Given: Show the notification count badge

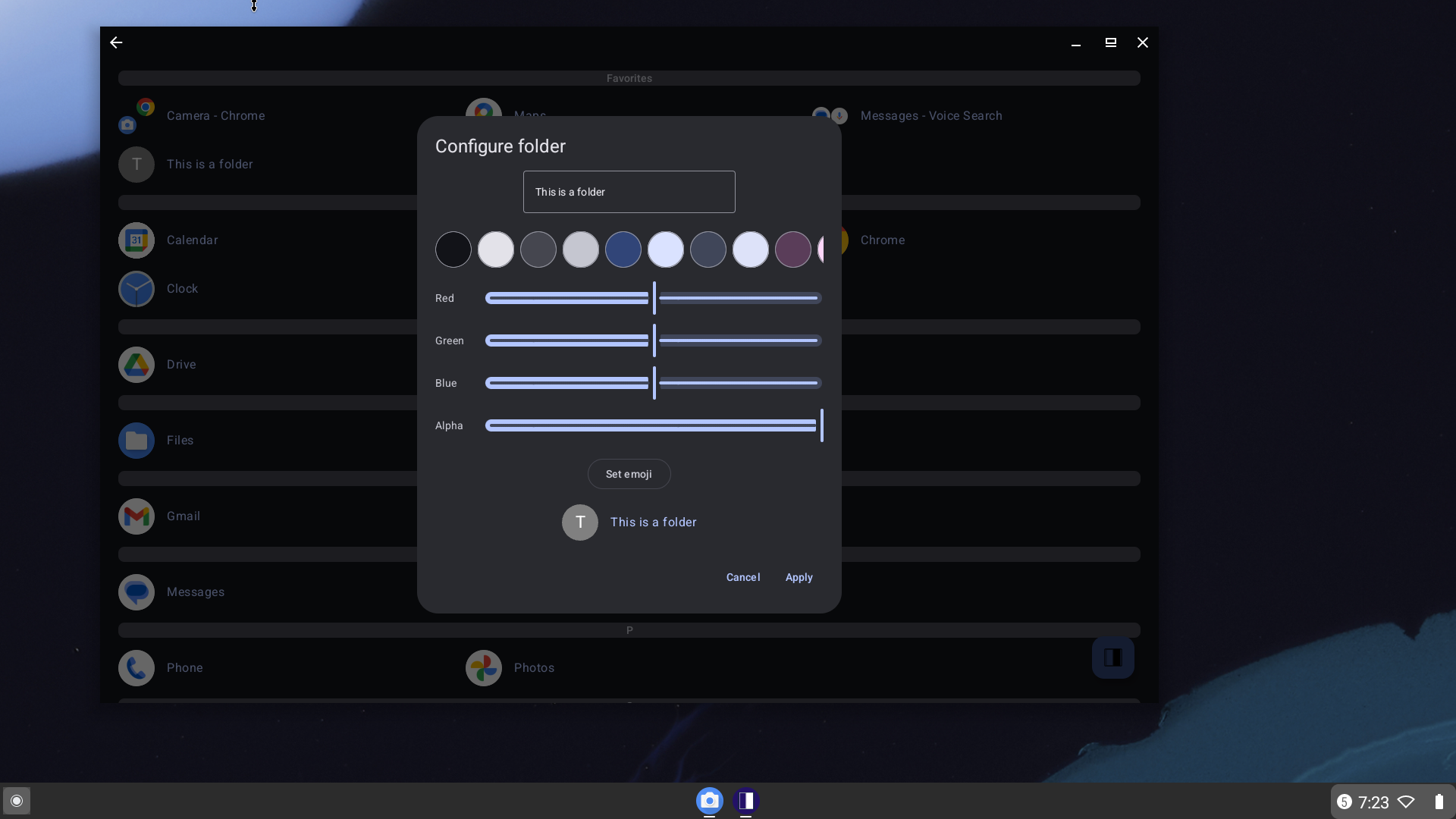Looking at the screenshot, I should click(x=1345, y=802).
